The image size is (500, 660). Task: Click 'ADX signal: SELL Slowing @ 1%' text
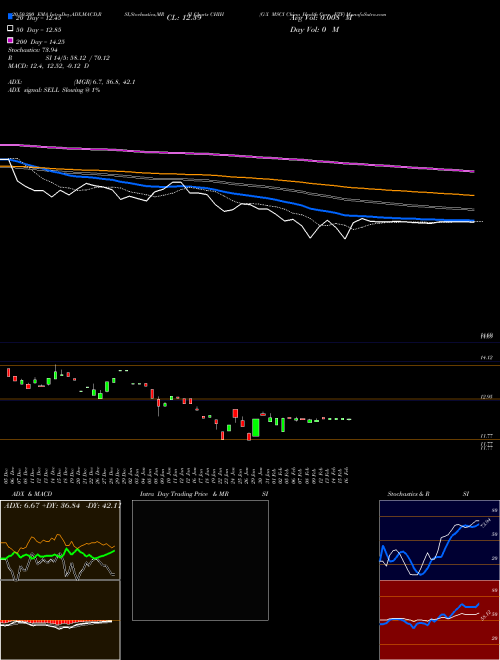tap(54, 90)
